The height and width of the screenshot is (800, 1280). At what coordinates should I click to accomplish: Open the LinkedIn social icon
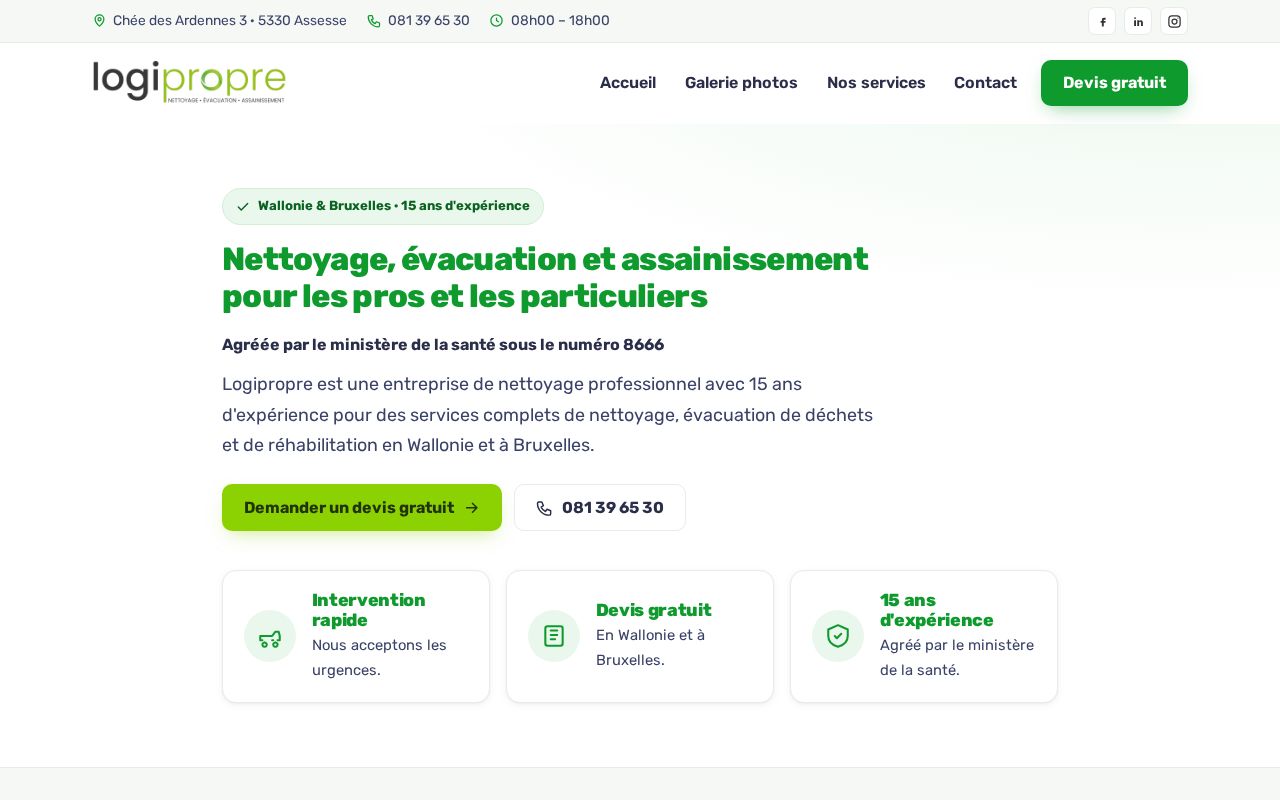[x=1138, y=21]
